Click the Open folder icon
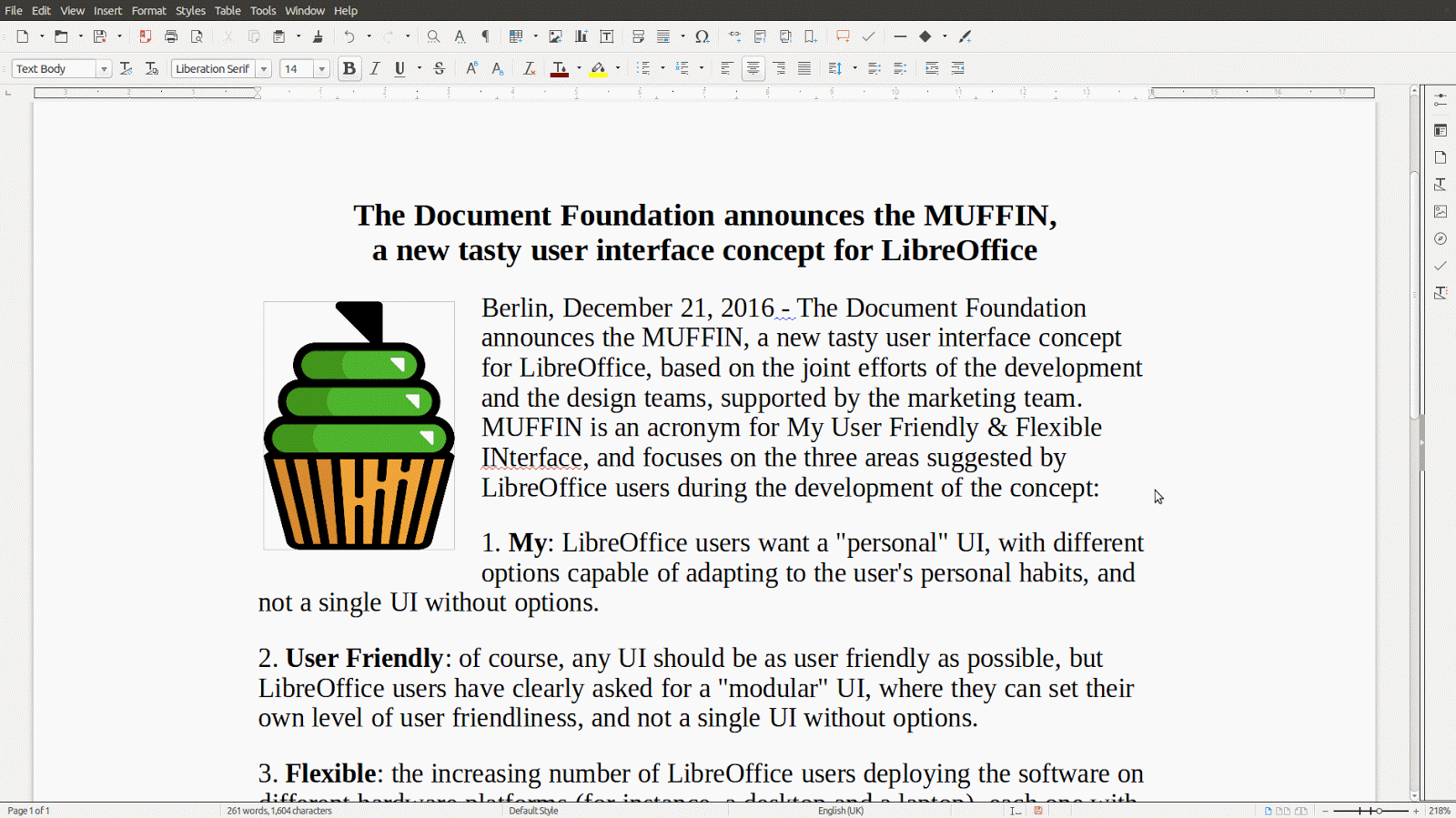This screenshot has height=818, width=1456. coord(61,36)
